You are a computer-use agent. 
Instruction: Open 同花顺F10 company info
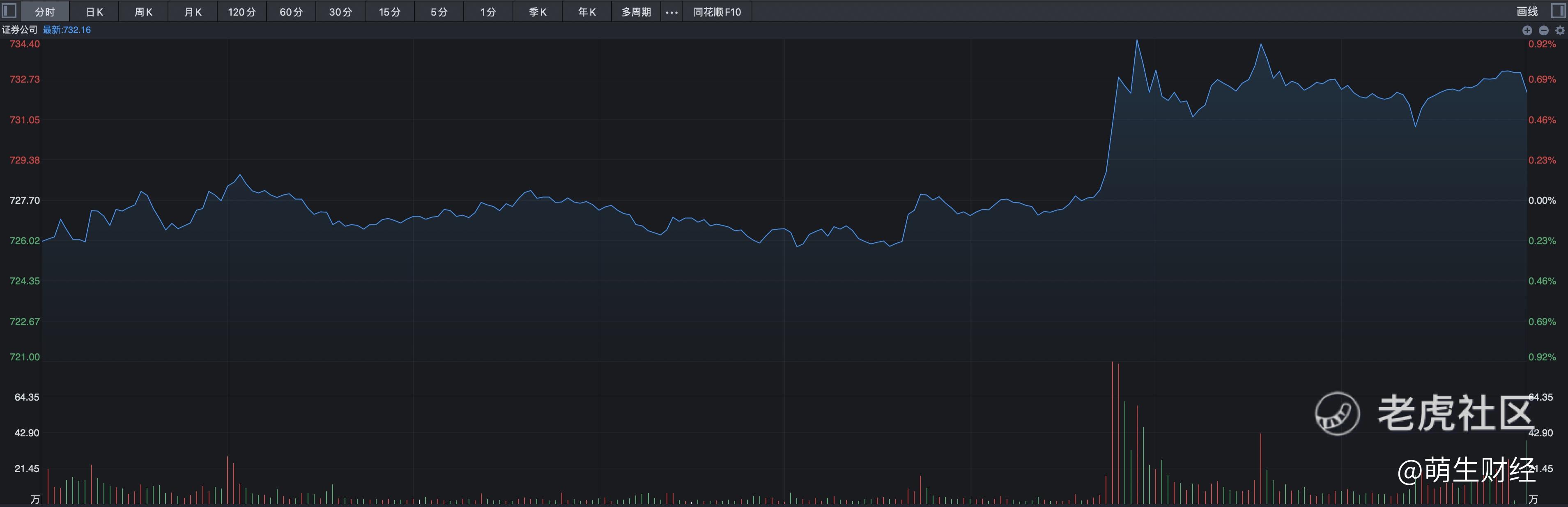pyautogui.click(x=717, y=12)
